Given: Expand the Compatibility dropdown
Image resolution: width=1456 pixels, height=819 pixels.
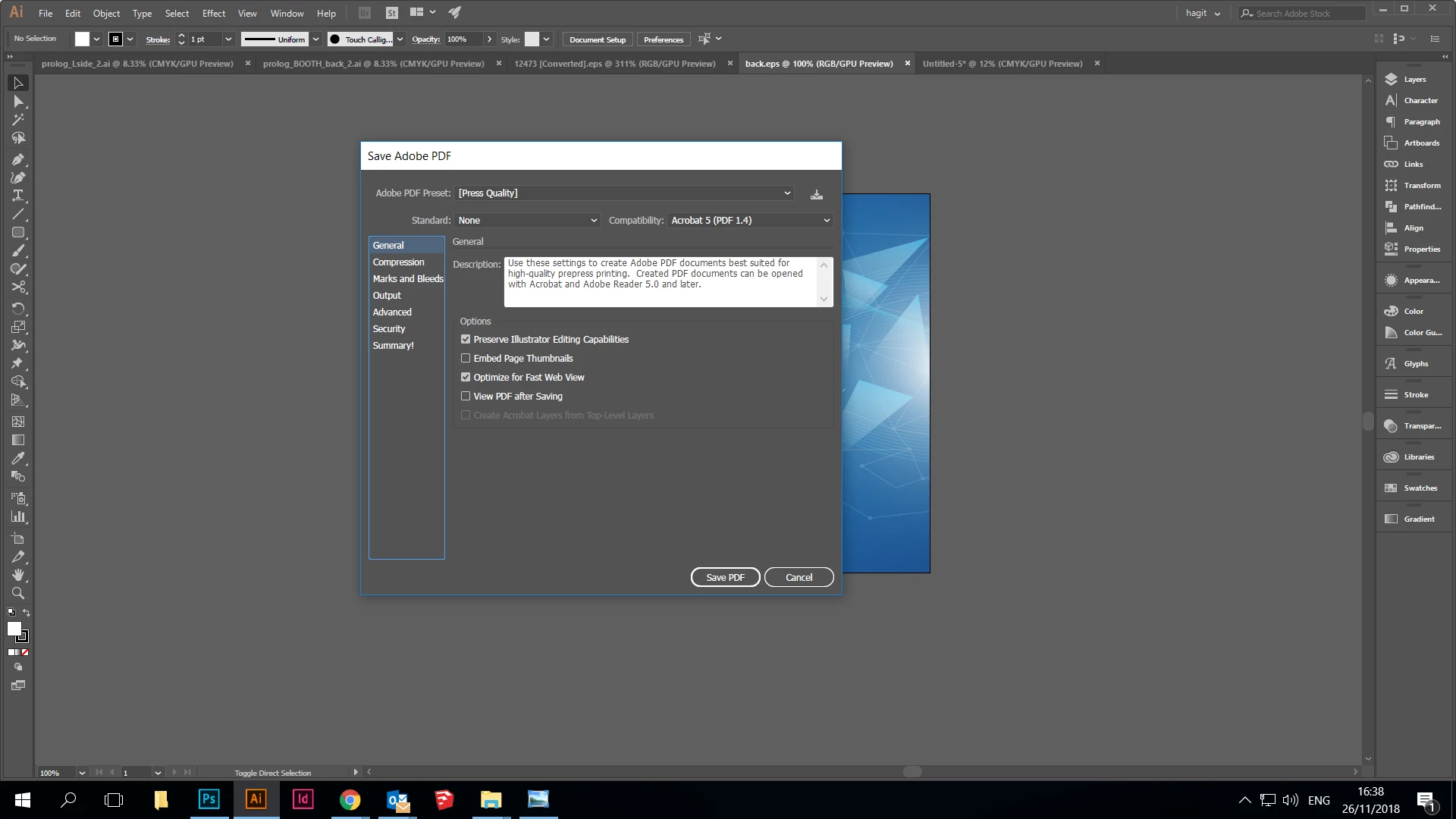Looking at the screenshot, I should point(750,221).
